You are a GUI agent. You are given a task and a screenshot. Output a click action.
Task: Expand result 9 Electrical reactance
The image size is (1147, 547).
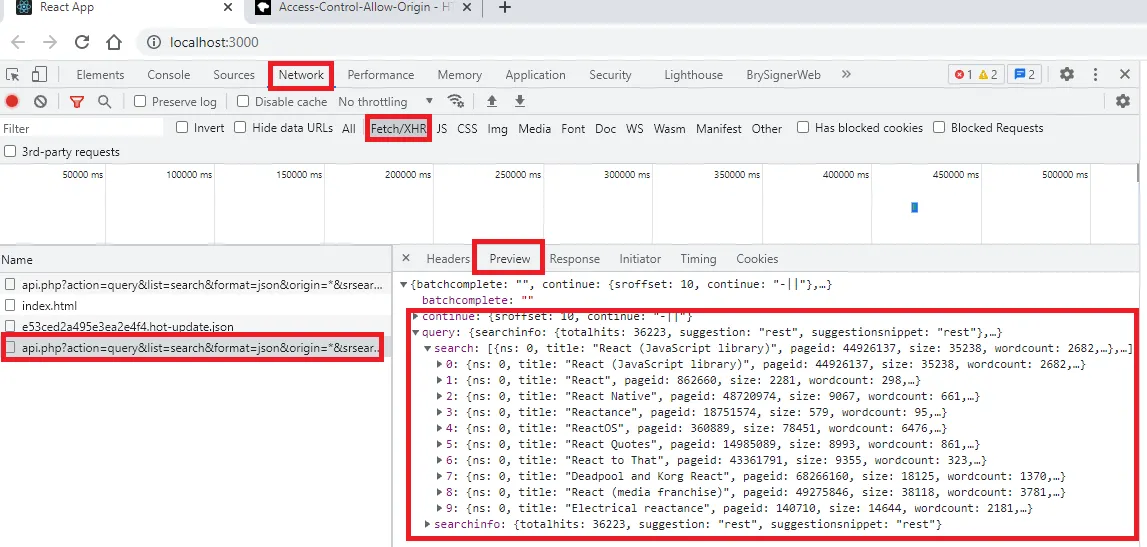(x=440, y=508)
